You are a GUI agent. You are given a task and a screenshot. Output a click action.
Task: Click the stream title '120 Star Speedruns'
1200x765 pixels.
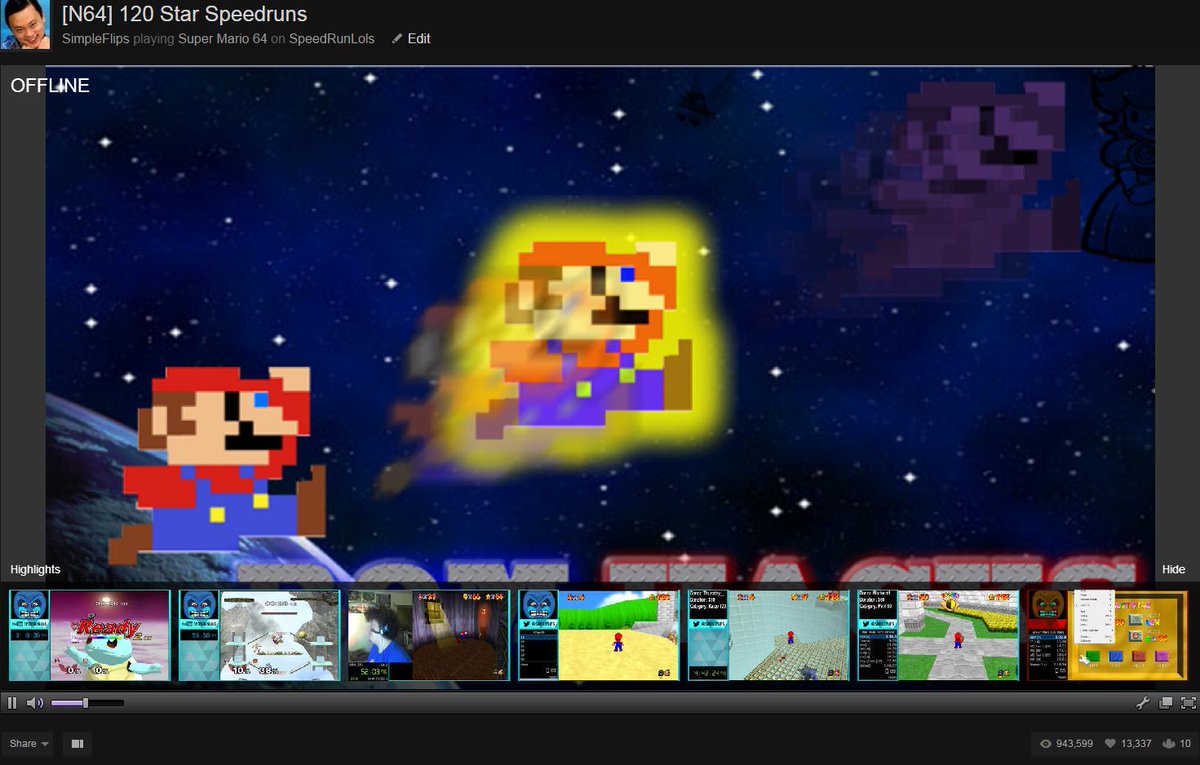coord(213,14)
